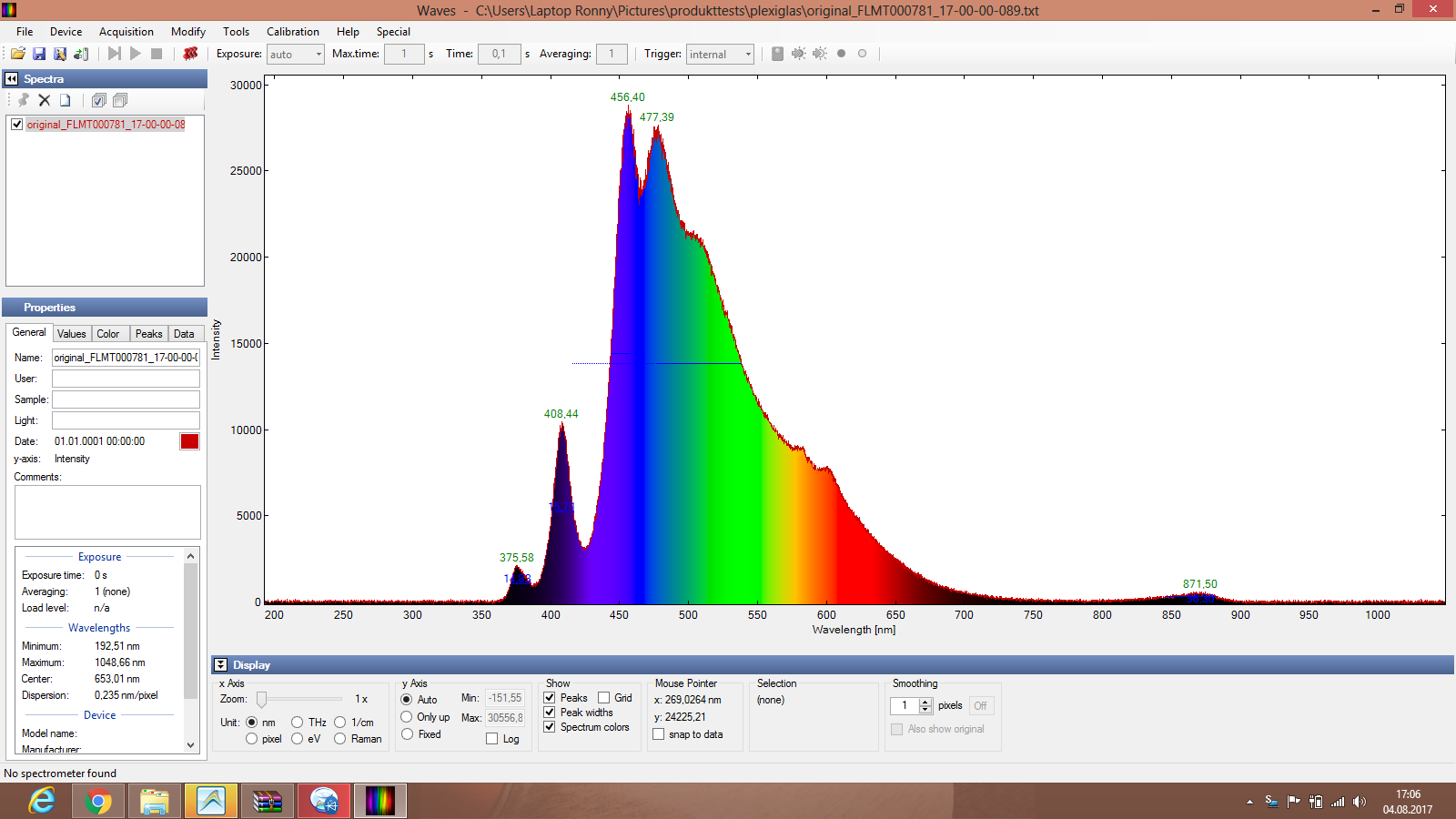
Task: Select the eV unit radio button
Action: pyautogui.click(x=298, y=739)
